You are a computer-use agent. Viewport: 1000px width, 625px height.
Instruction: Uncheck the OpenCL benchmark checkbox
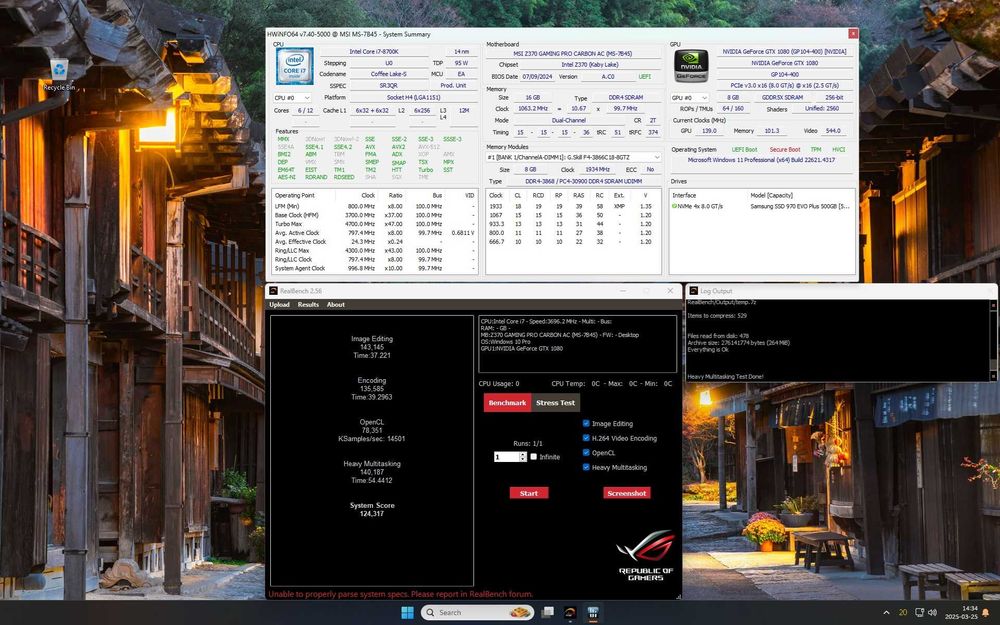point(586,452)
